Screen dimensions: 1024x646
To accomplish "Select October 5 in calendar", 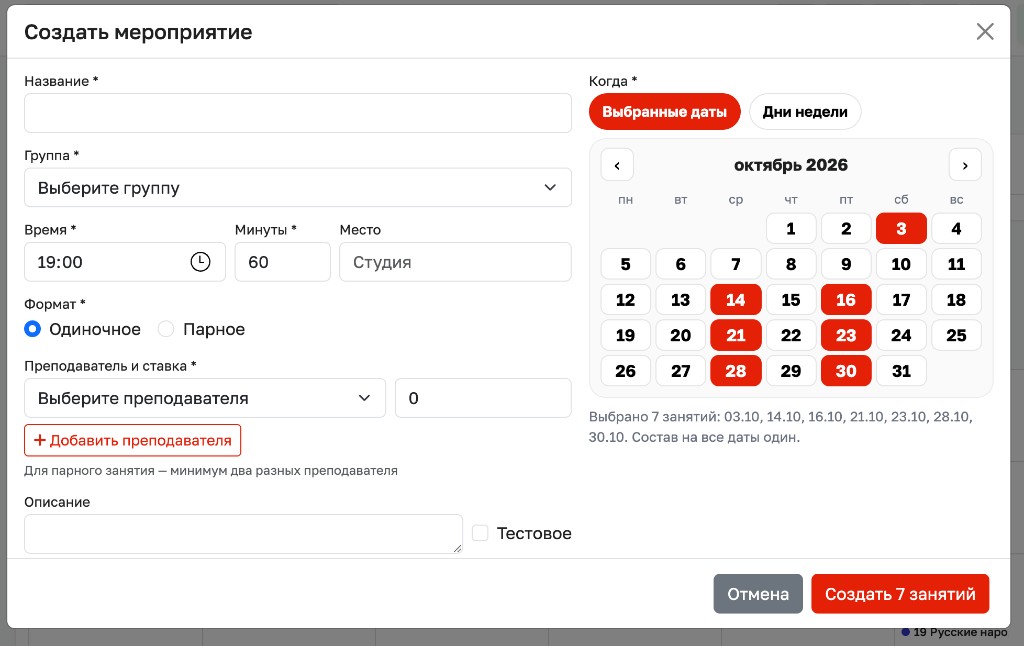I will pyautogui.click(x=626, y=264).
